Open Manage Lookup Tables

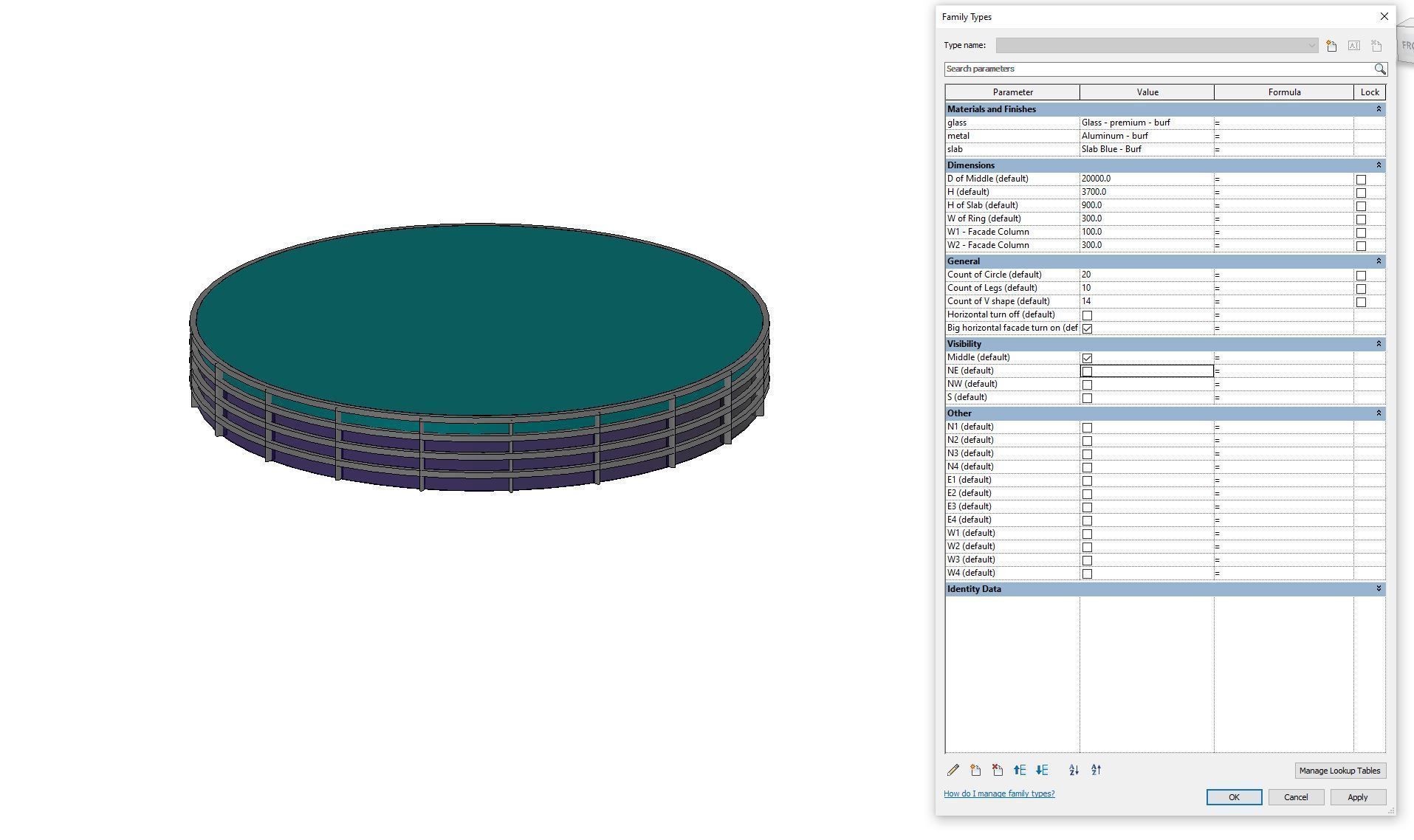click(x=1339, y=771)
